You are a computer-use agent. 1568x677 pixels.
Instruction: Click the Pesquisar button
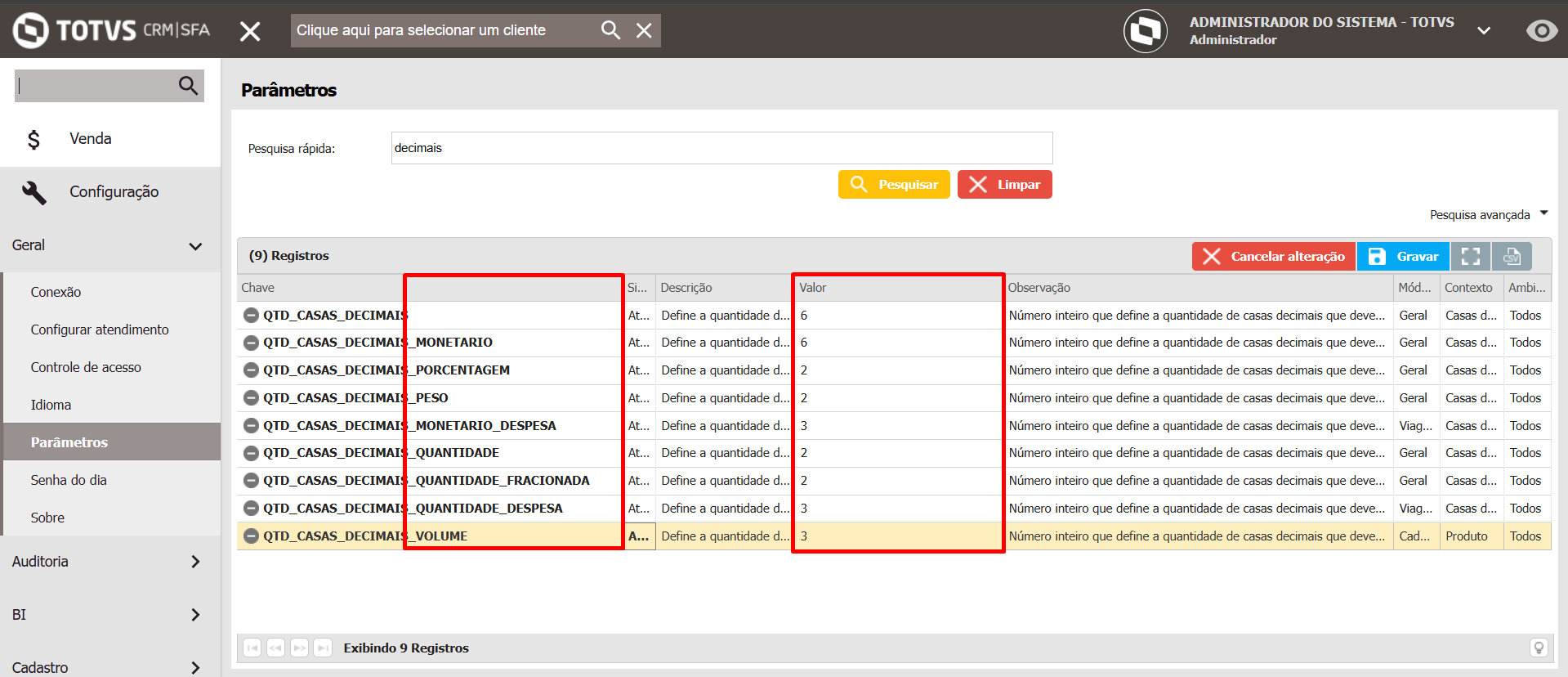(894, 185)
